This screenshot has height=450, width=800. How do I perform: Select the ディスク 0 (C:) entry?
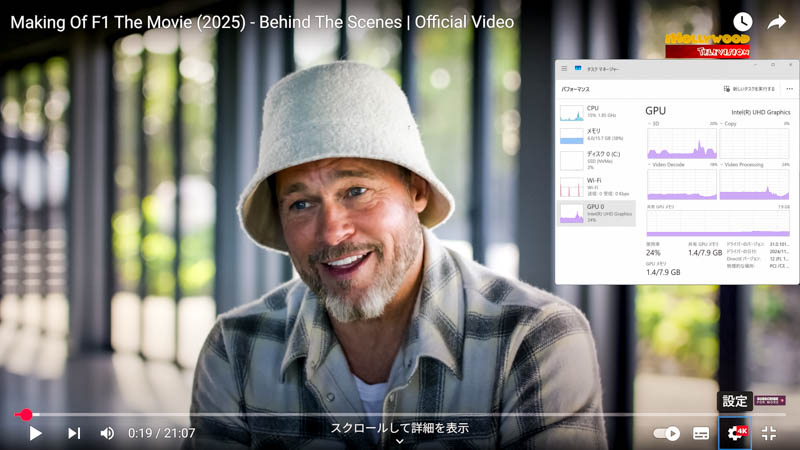[x=596, y=160]
